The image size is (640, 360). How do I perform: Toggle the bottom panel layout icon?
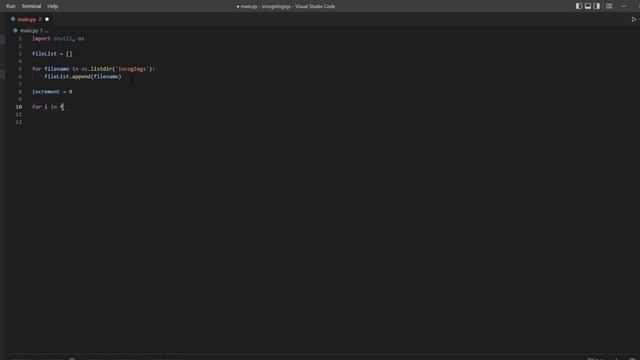point(588,6)
